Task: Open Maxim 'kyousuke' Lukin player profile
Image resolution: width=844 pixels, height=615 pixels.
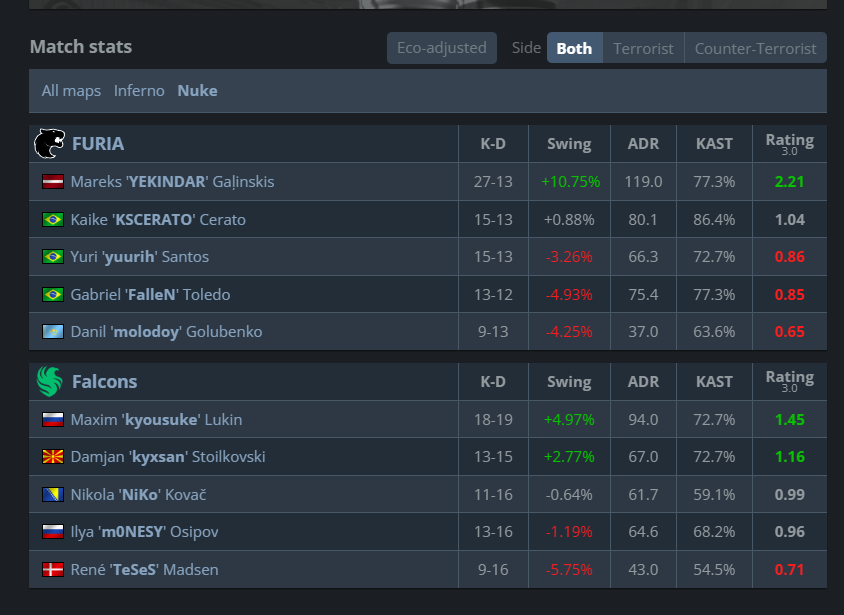Action: [156, 420]
